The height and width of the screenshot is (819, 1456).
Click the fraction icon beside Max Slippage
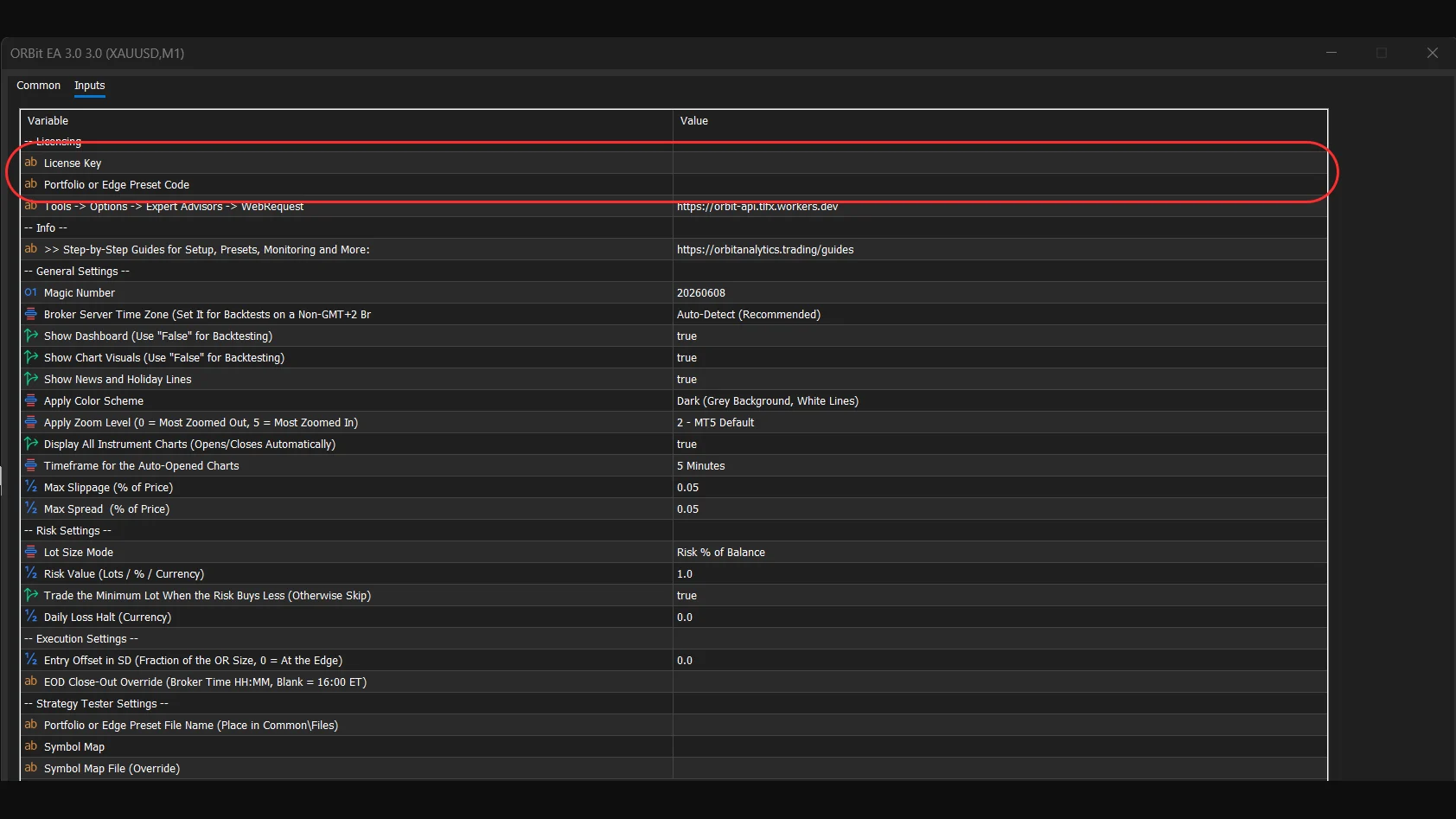coord(31,487)
